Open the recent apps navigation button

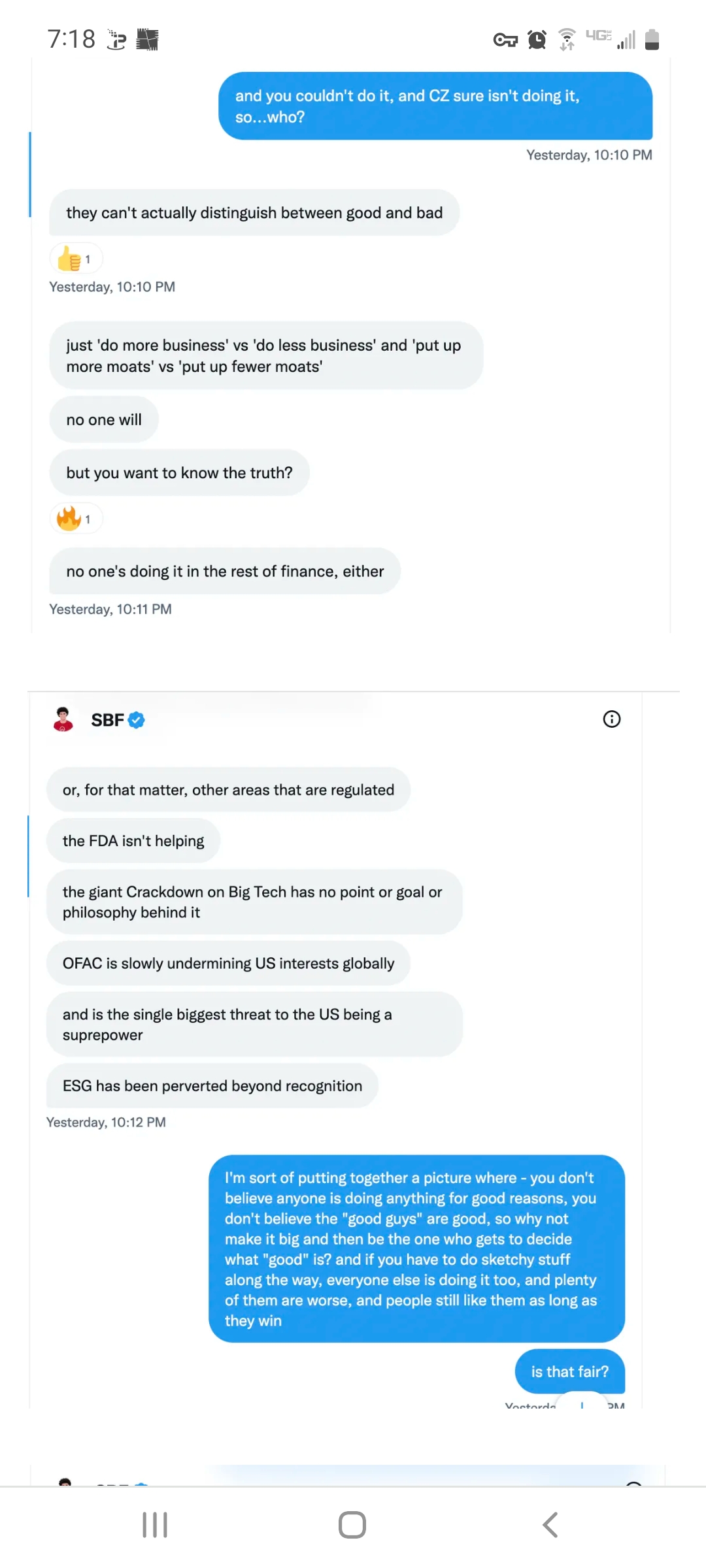coord(155,1525)
